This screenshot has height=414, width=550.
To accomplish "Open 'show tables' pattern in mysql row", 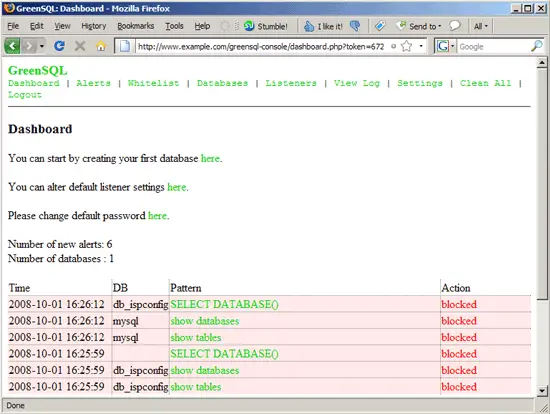I will click(196, 337).
